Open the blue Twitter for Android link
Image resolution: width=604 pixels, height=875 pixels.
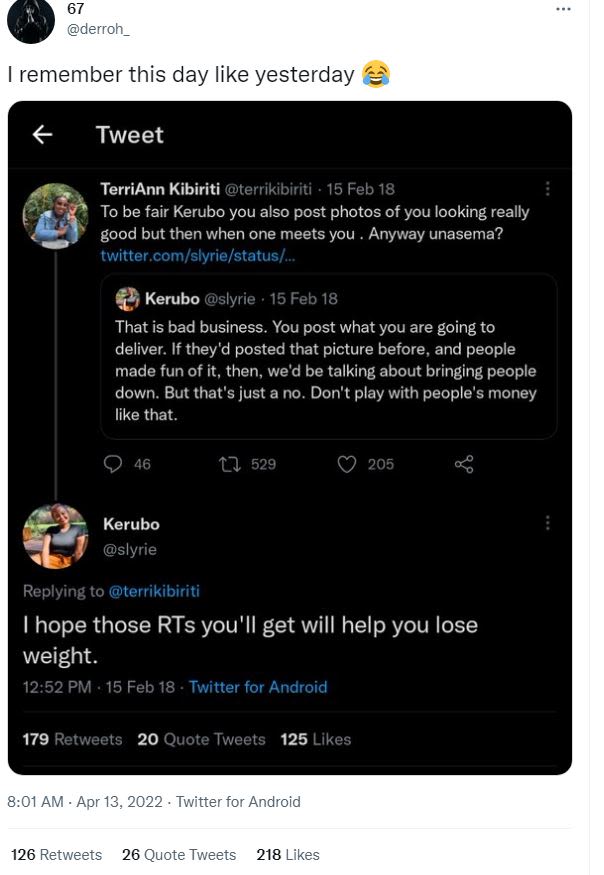tap(258, 687)
